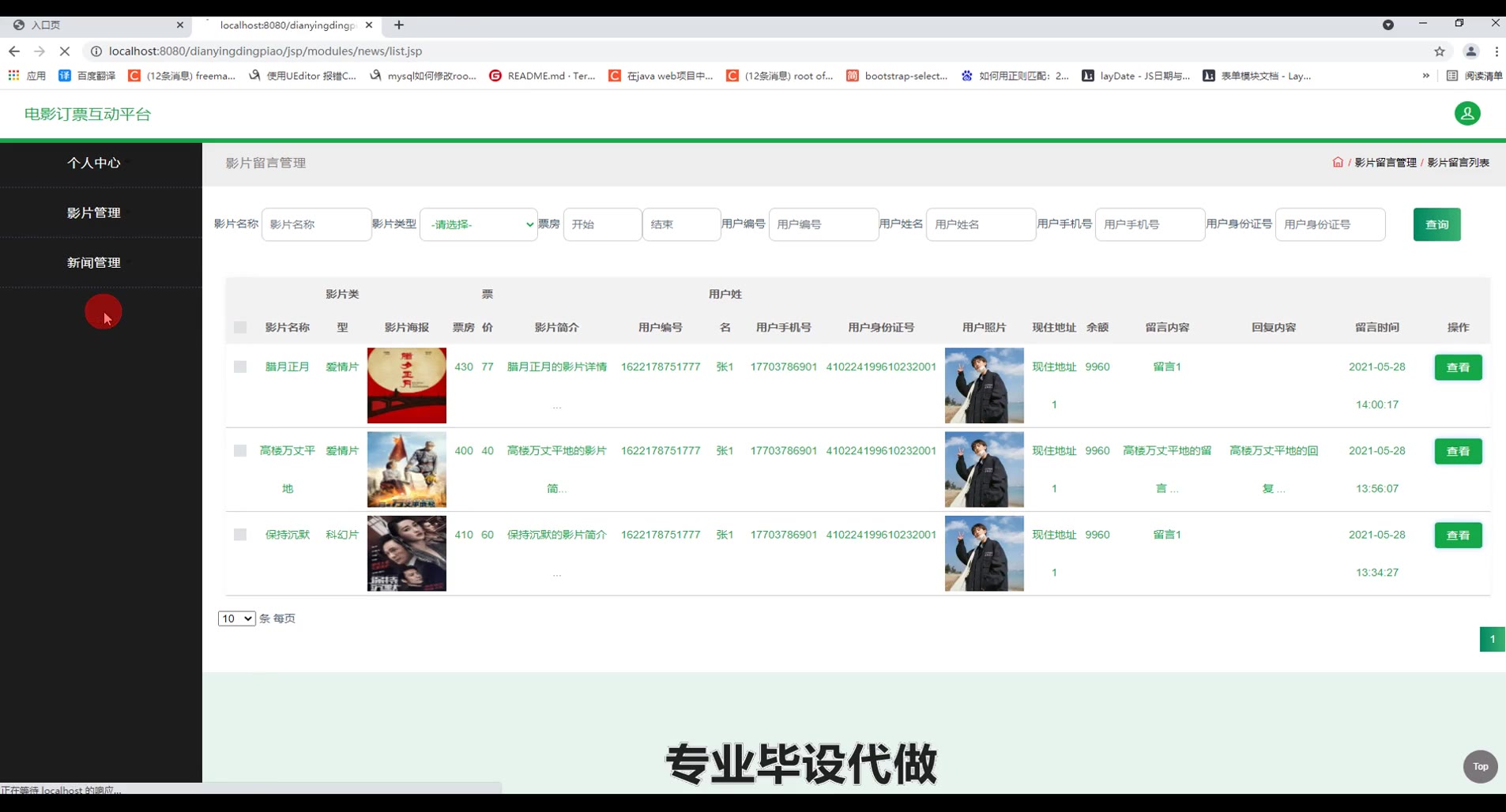Click the Top scroll button

(1480, 766)
